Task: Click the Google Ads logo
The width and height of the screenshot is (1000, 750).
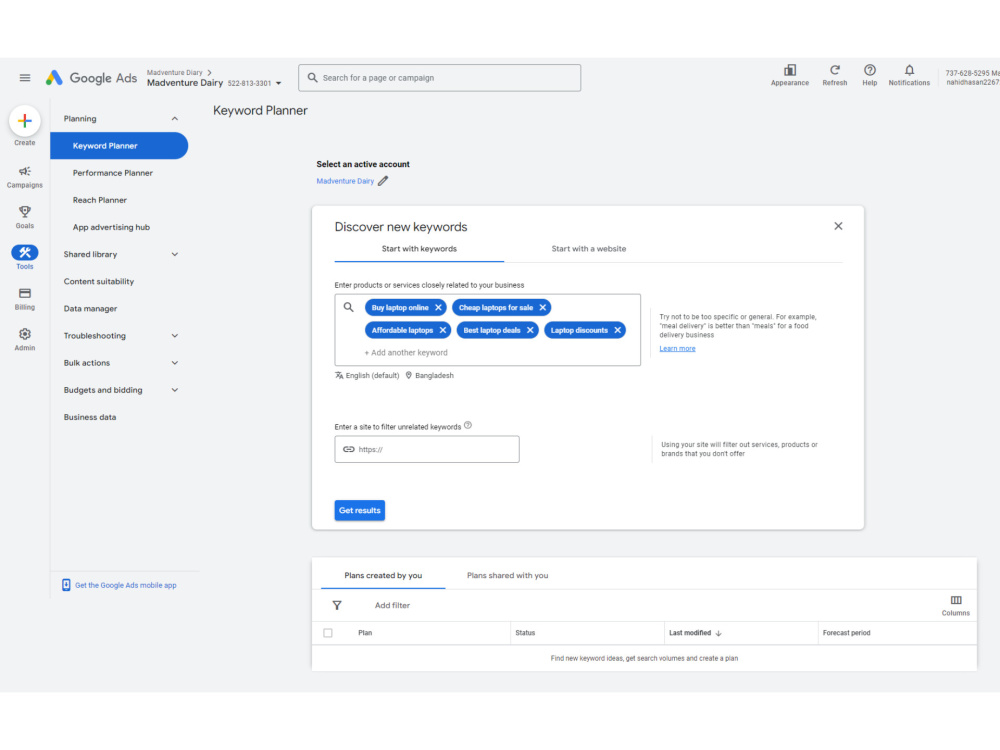Action: pos(91,78)
